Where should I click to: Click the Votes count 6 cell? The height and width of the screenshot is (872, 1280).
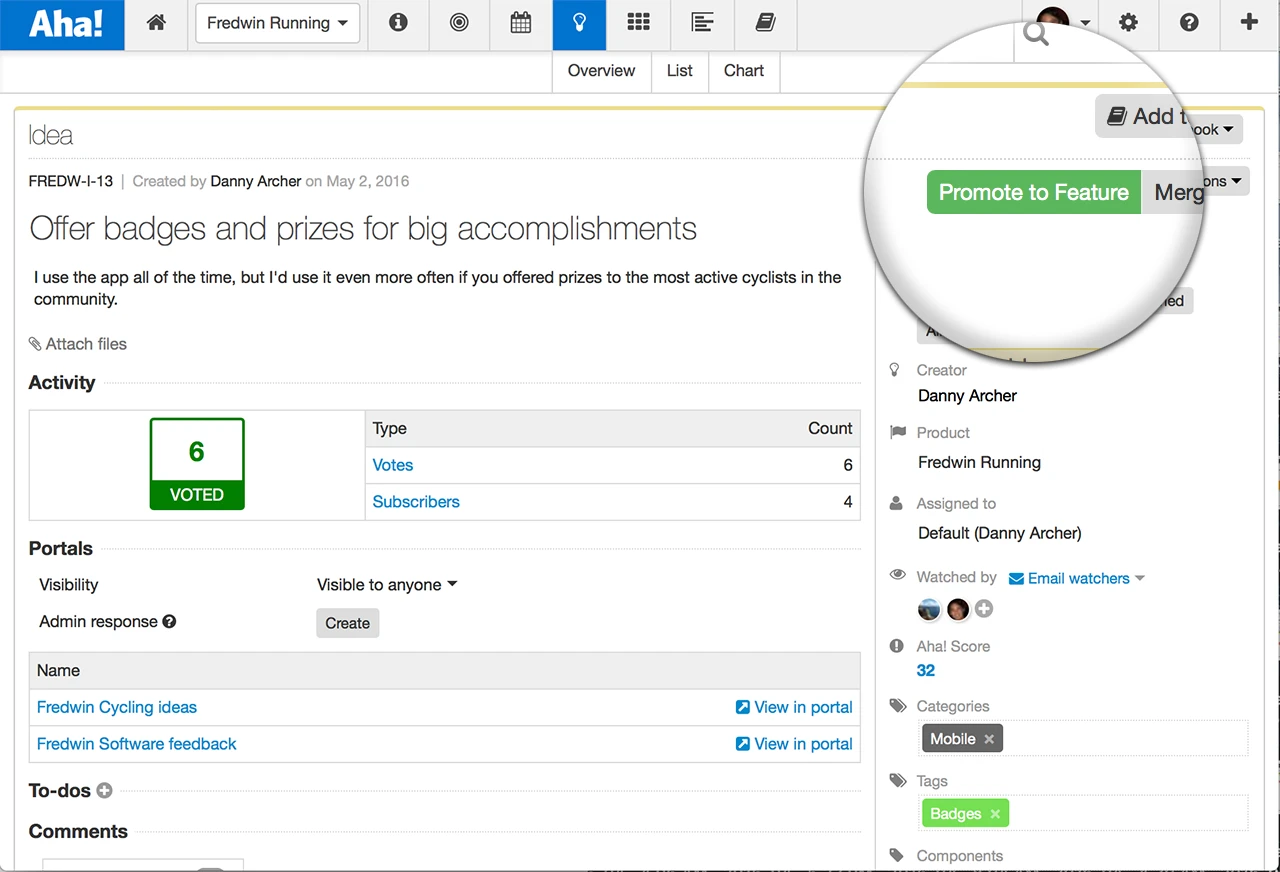point(848,465)
